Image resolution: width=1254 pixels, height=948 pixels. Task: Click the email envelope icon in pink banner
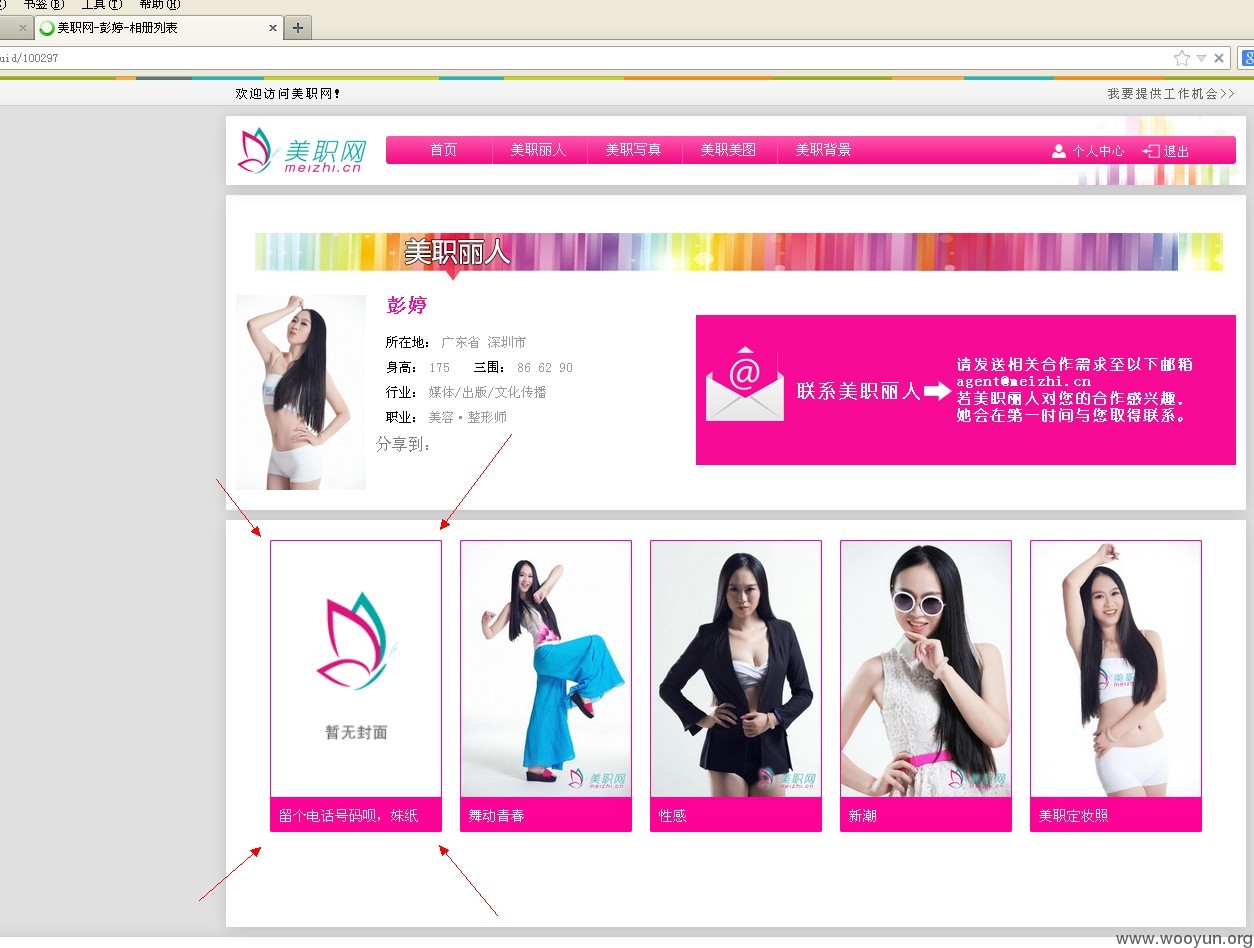745,384
